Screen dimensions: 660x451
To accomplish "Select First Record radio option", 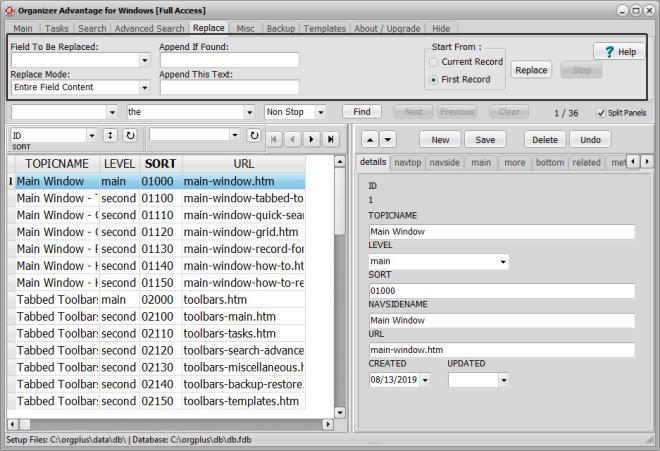I will point(434,80).
